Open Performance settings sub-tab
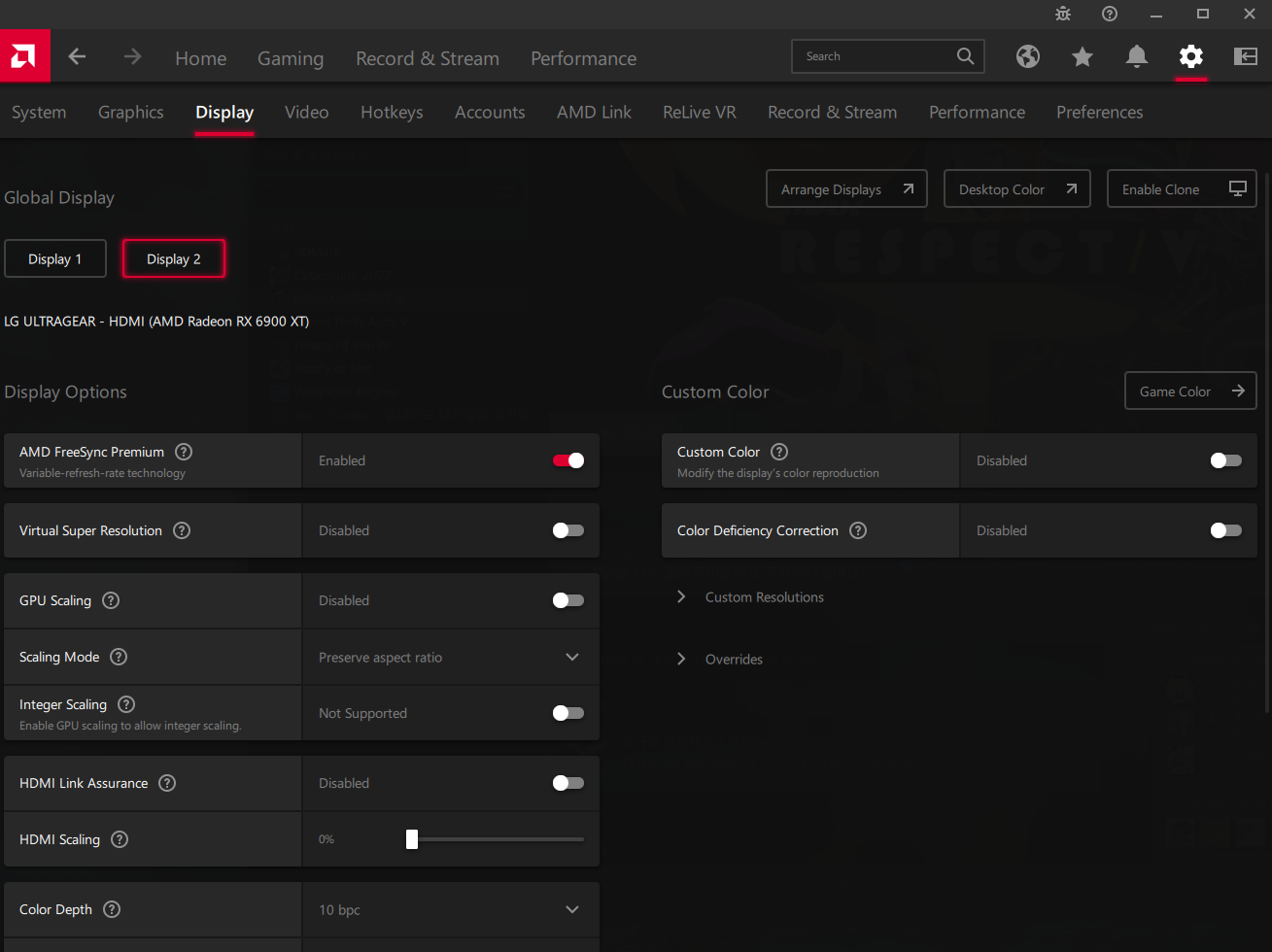 click(x=977, y=113)
